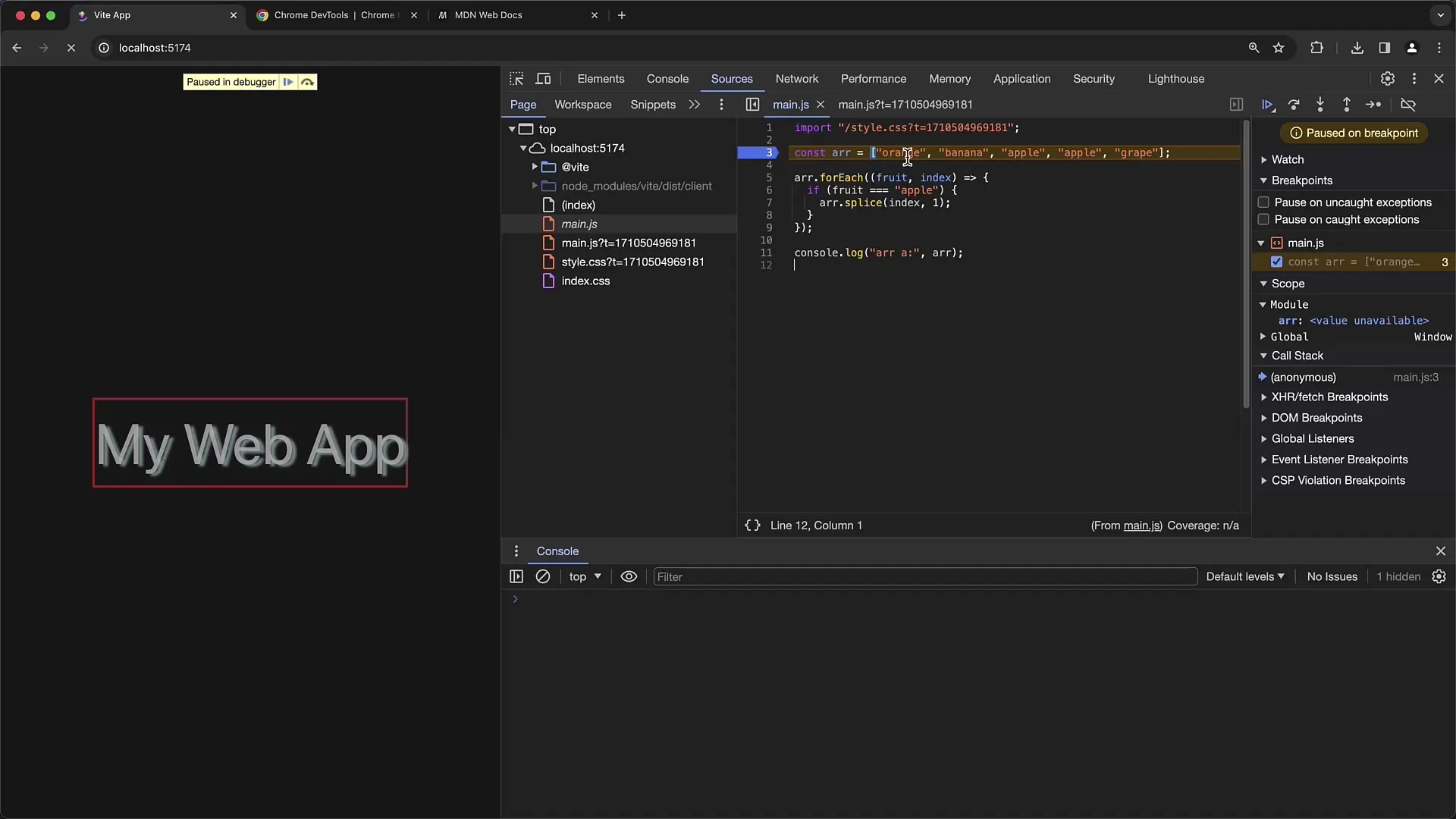Viewport: 1456px width, 819px height.
Task: Collapse the Scope section
Action: [1288, 284]
